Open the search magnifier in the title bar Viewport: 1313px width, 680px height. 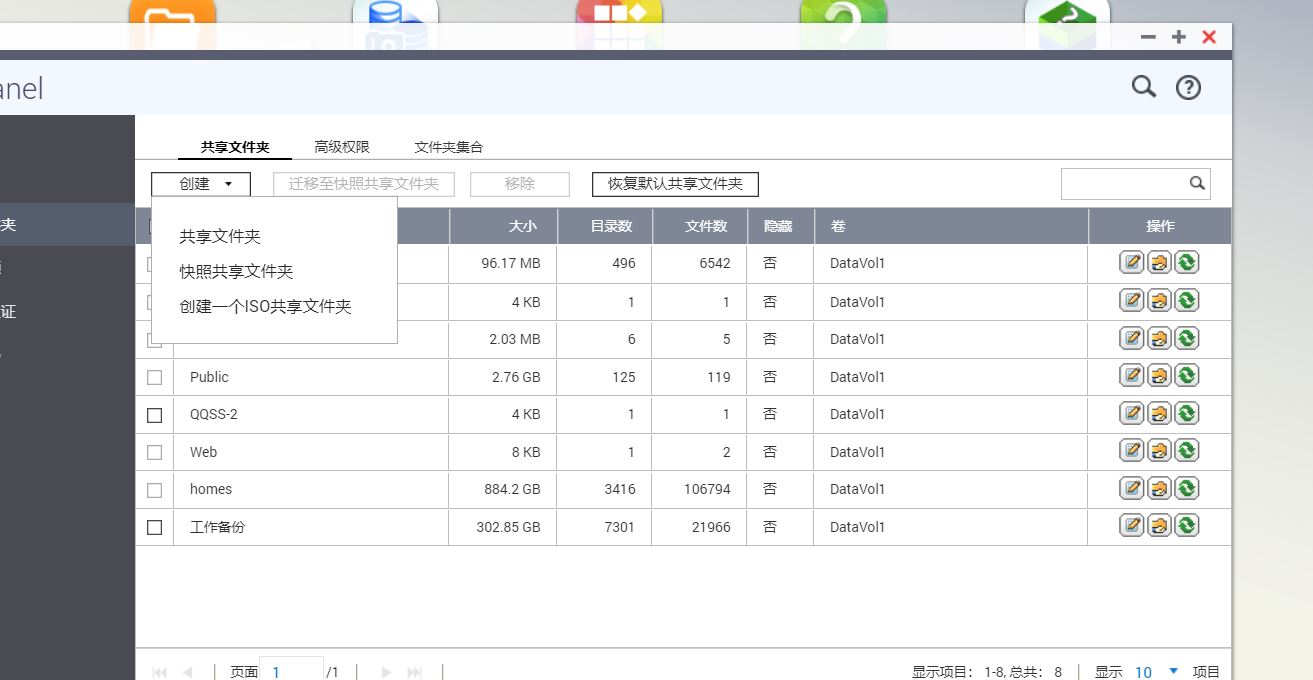coord(1142,87)
